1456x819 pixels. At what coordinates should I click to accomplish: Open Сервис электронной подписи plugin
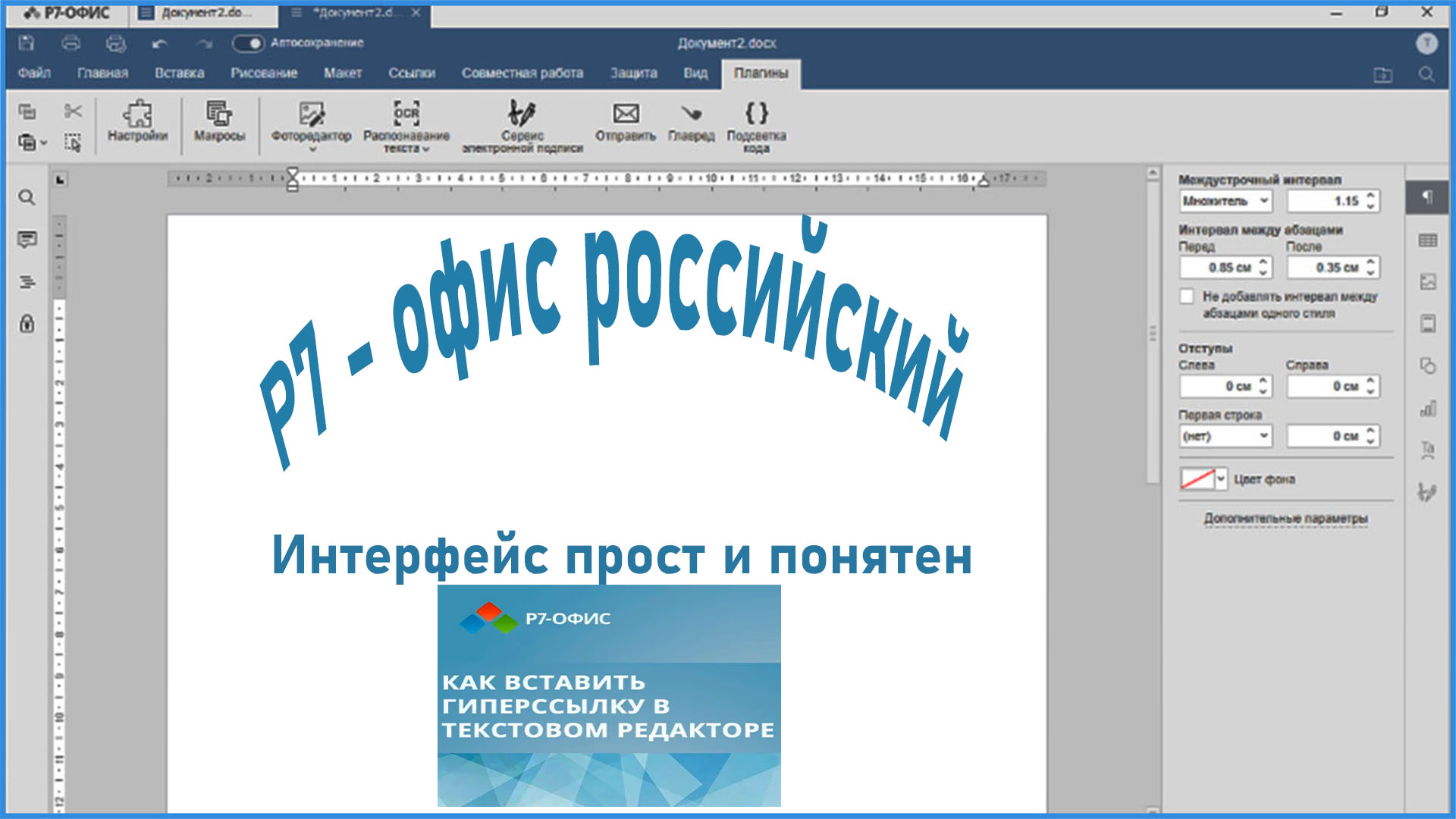pyautogui.click(x=522, y=126)
